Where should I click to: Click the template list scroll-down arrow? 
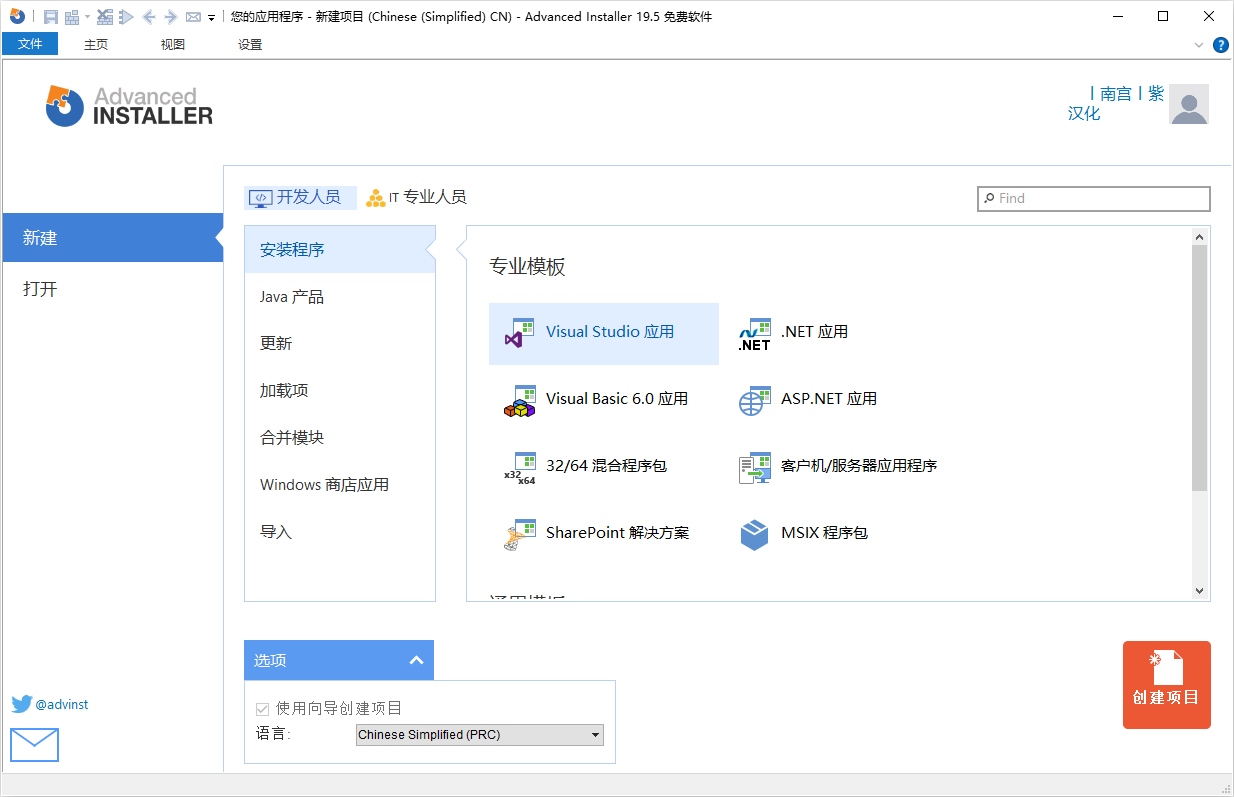[x=1200, y=591]
